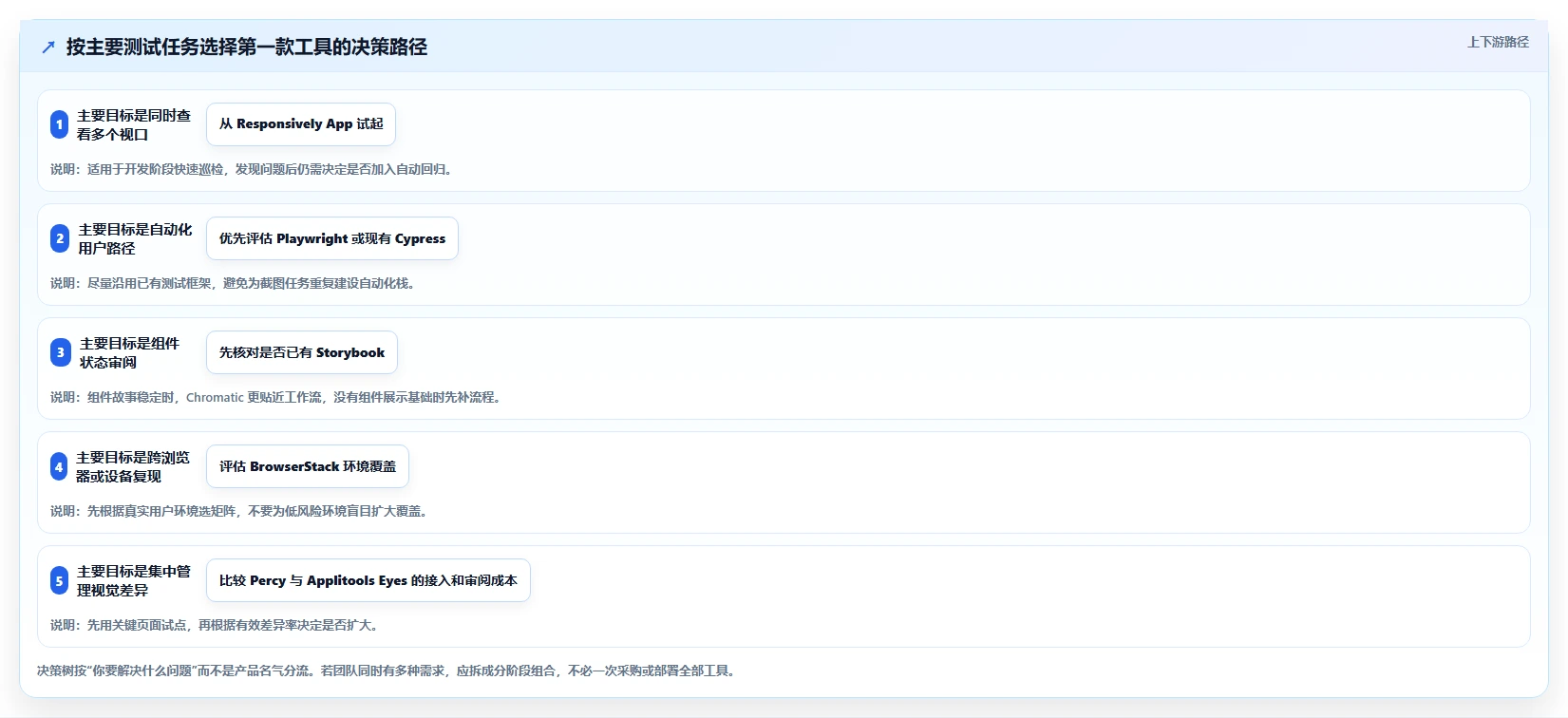Select the step 1 number badge
This screenshot has width=1568, height=718.
(59, 124)
